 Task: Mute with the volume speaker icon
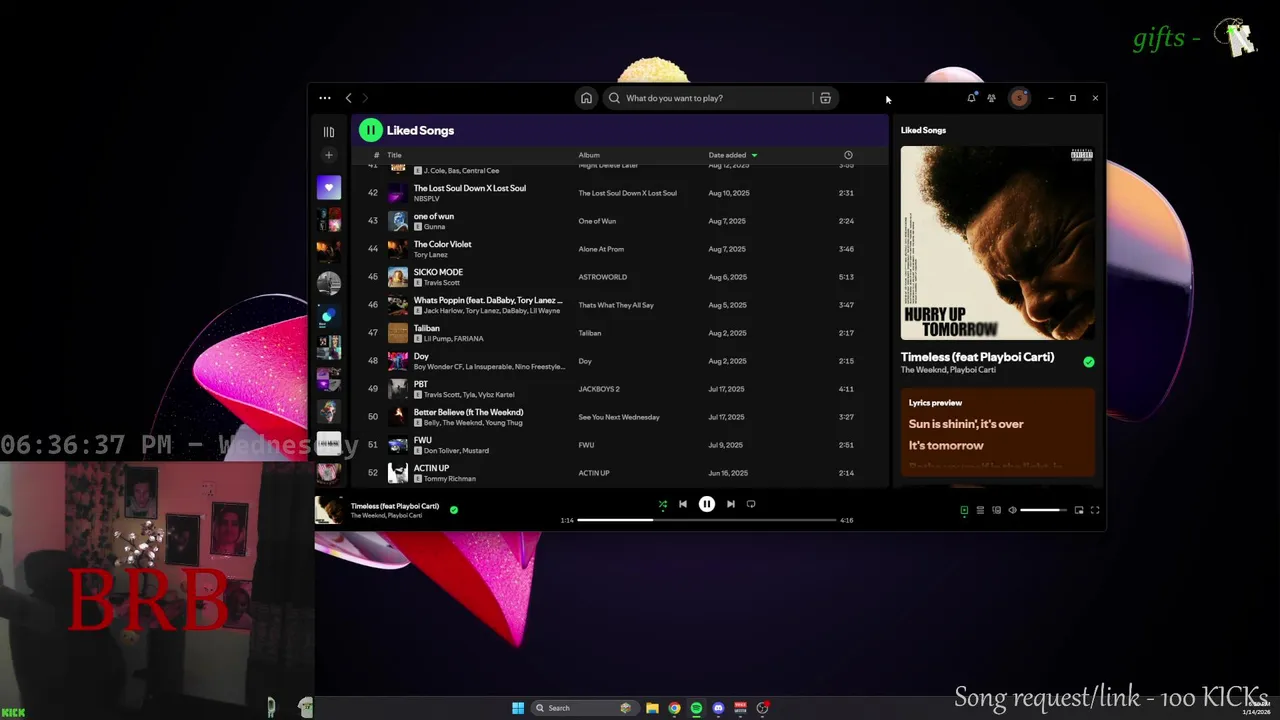click(x=1012, y=510)
